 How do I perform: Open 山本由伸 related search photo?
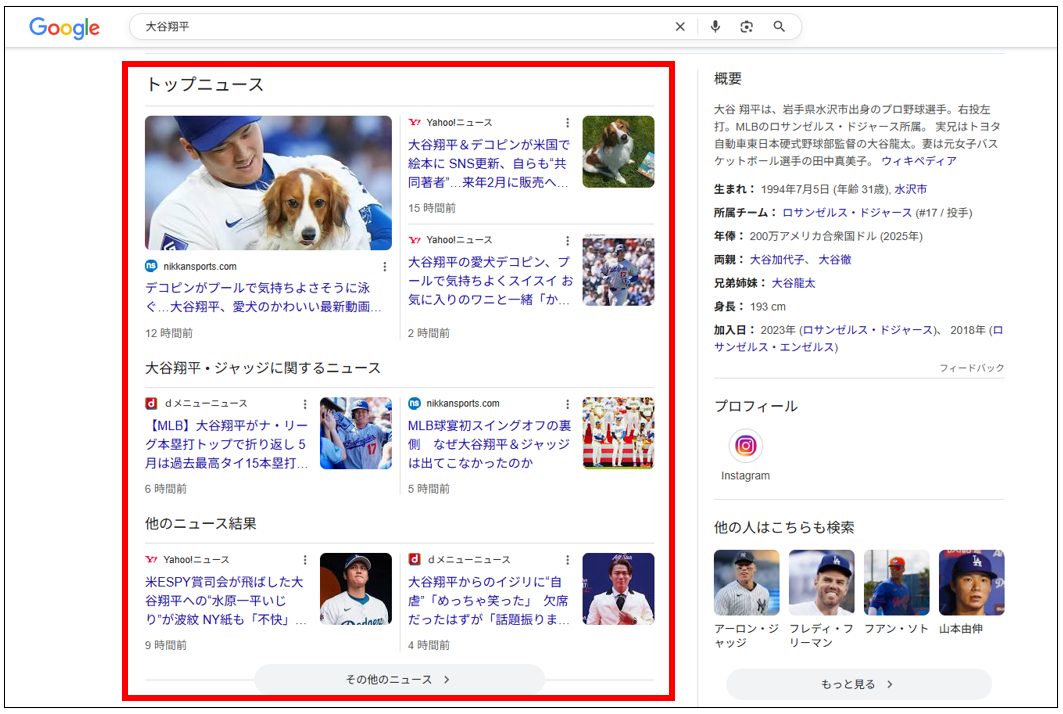(x=971, y=582)
